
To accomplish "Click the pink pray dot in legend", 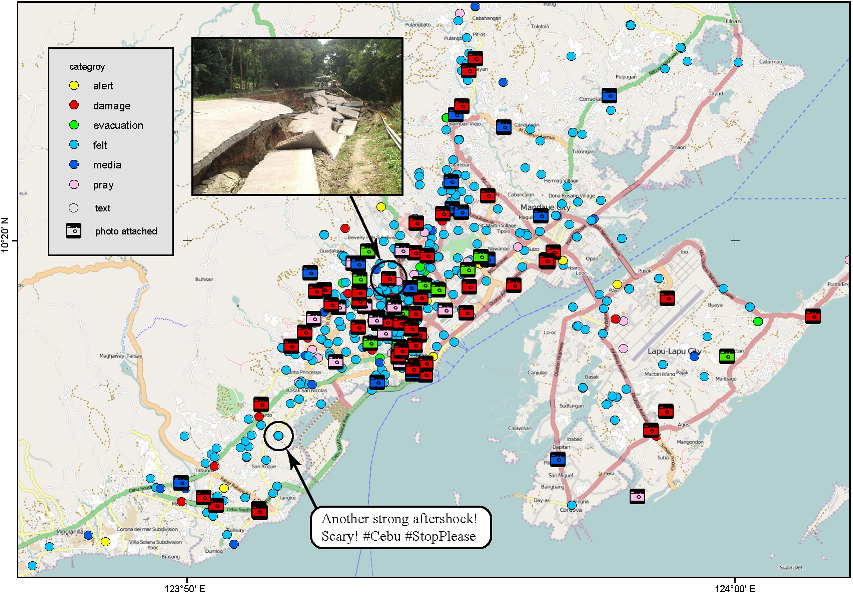I will (74, 184).
